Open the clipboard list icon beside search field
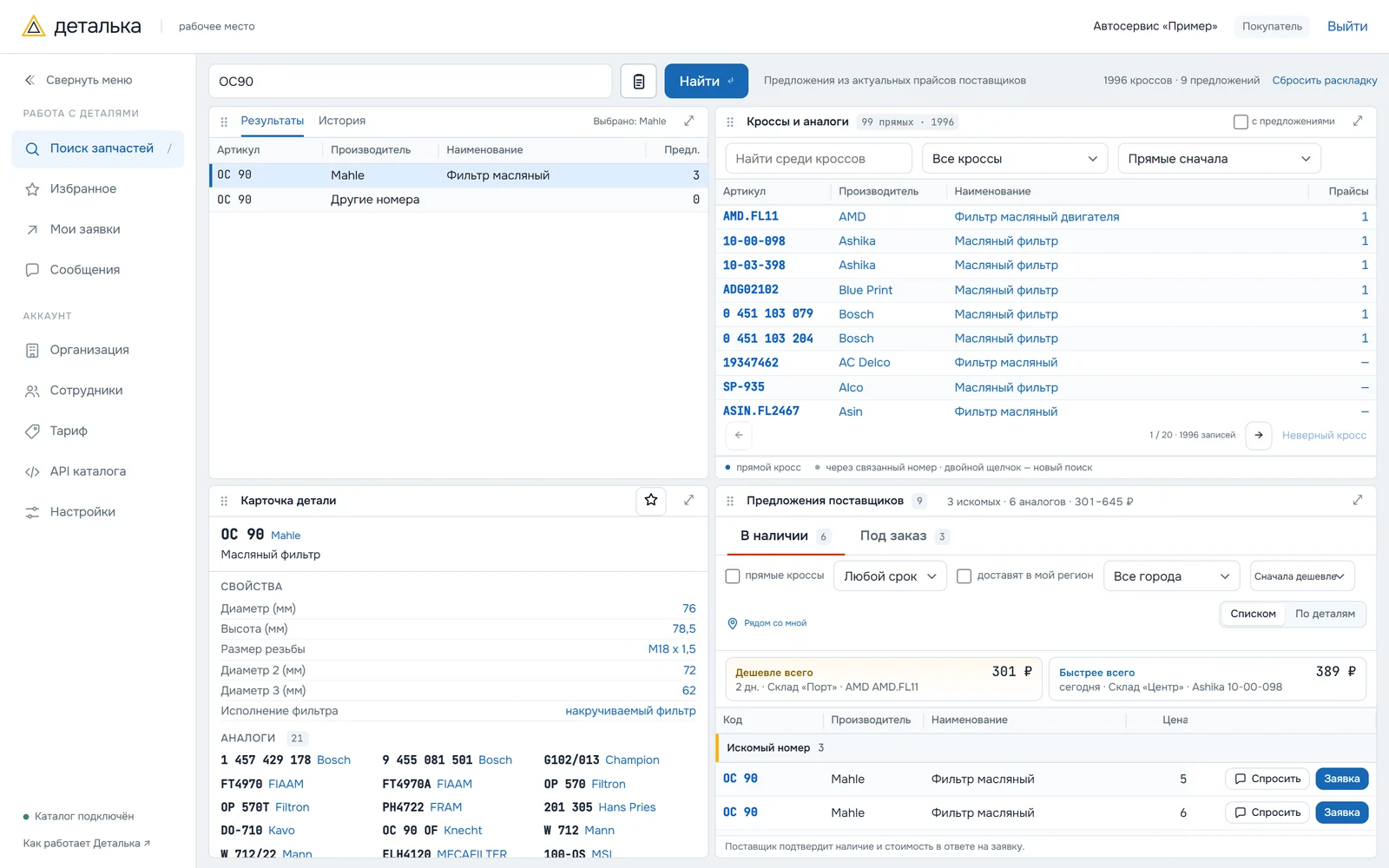The image size is (1389, 868). click(x=639, y=82)
